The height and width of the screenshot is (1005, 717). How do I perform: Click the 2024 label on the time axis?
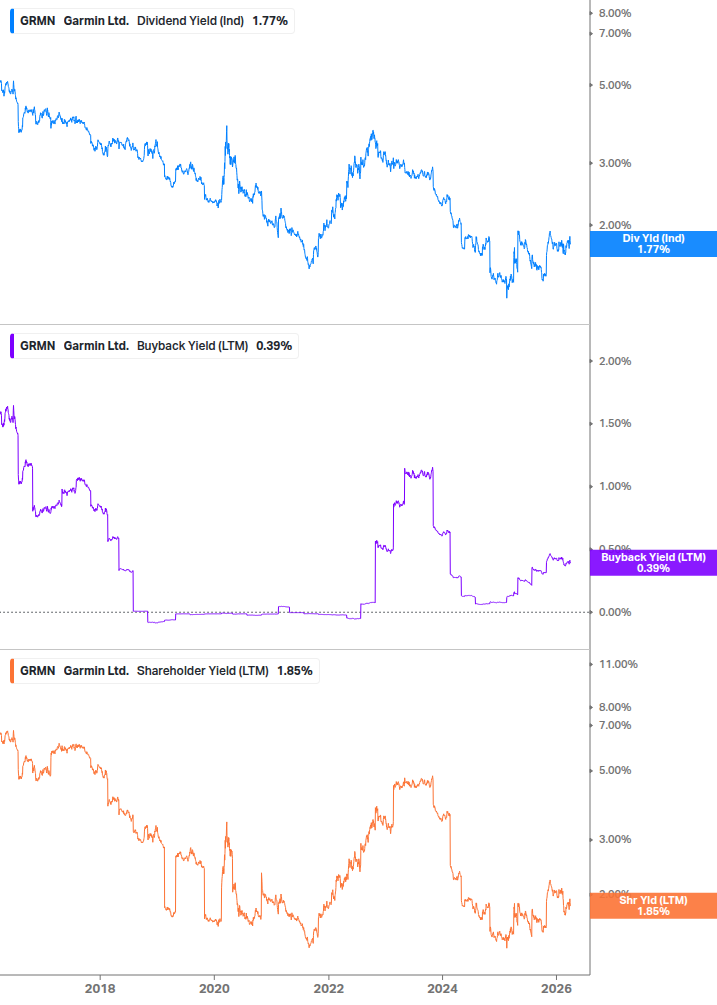click(x=443, y=988)
